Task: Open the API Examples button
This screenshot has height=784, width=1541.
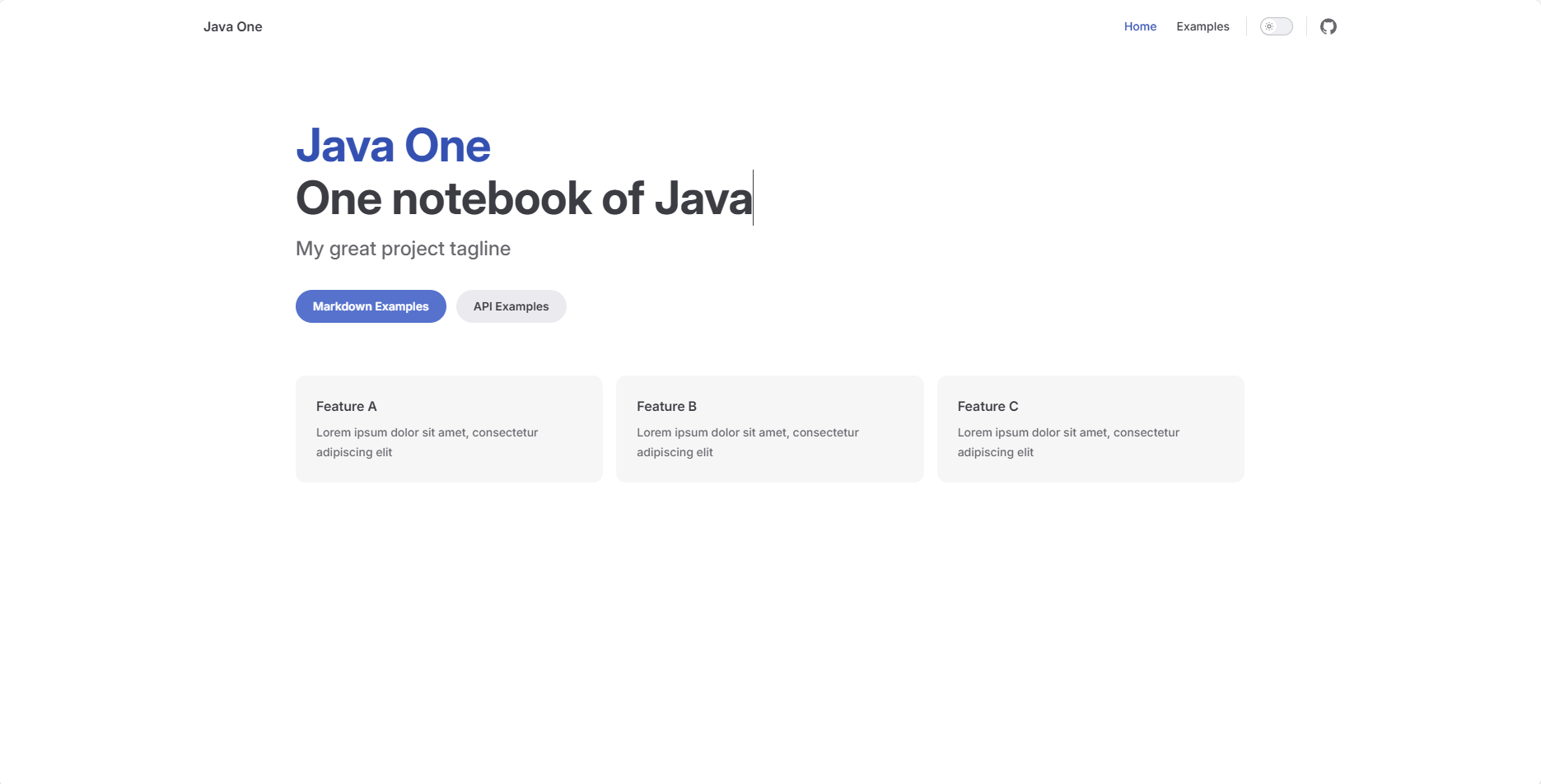Action: click(x=511, y=306)
